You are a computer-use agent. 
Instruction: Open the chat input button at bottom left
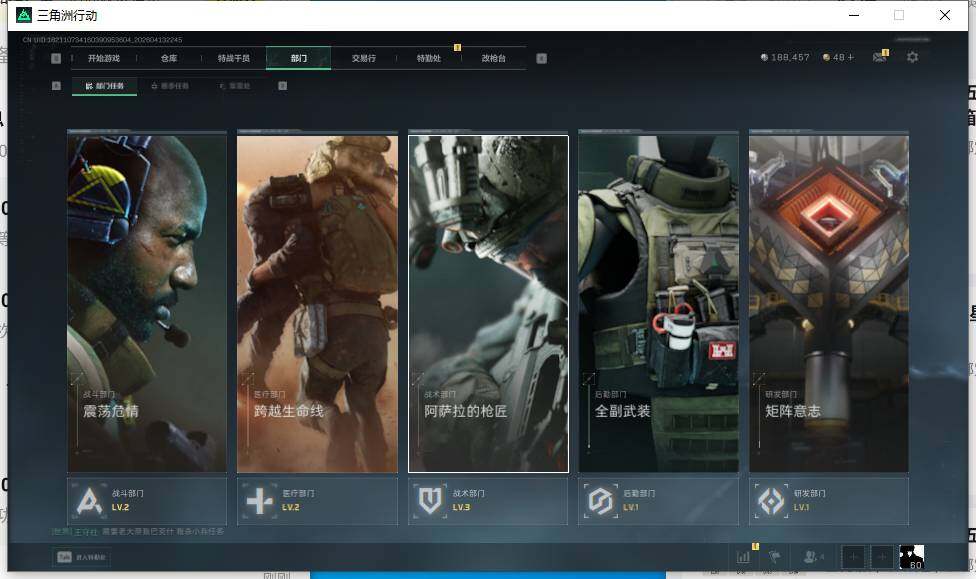click(x=82, y=557)
